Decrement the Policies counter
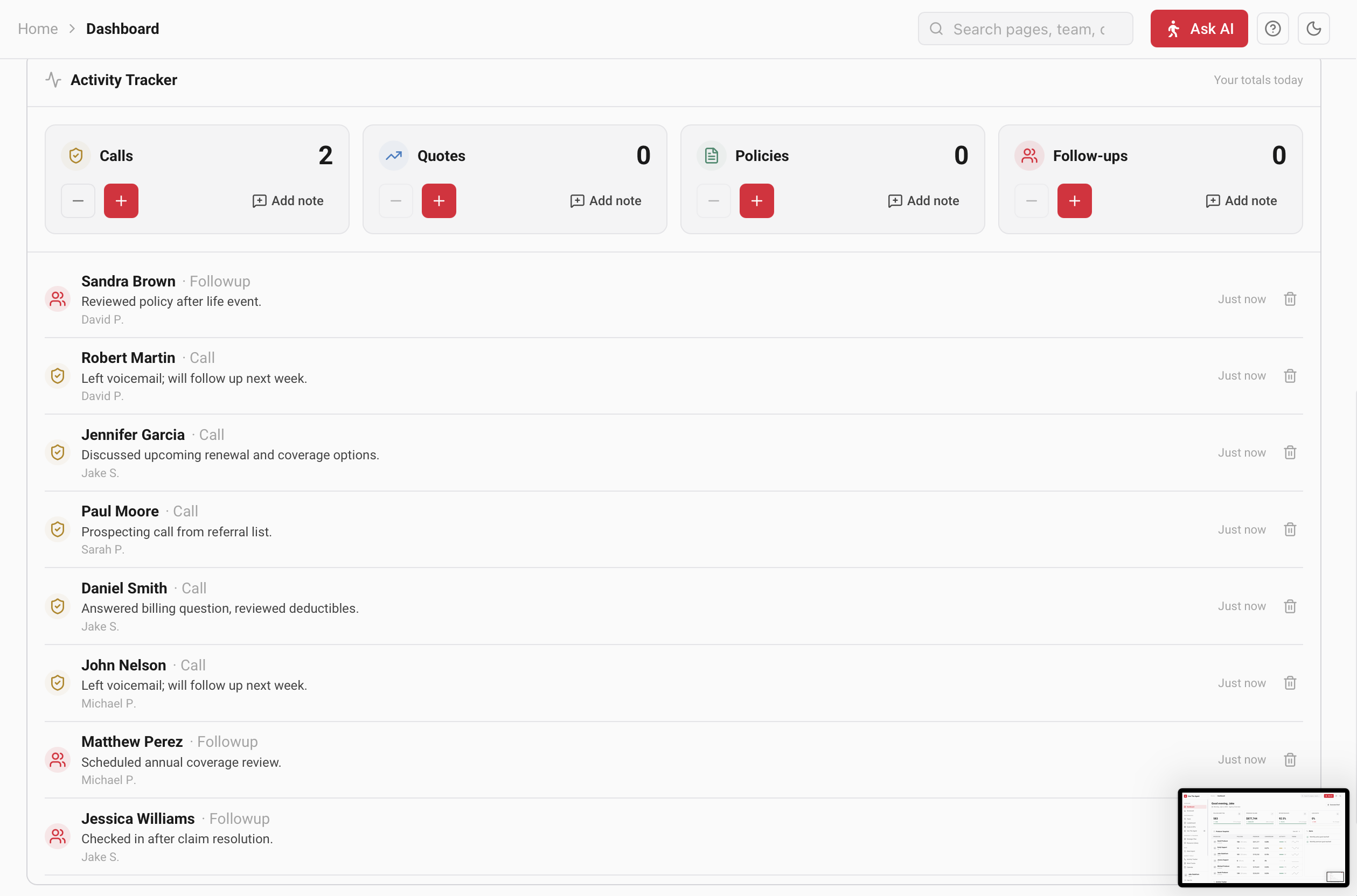This screenshot has height=896, width=1357. click(714, 200)
